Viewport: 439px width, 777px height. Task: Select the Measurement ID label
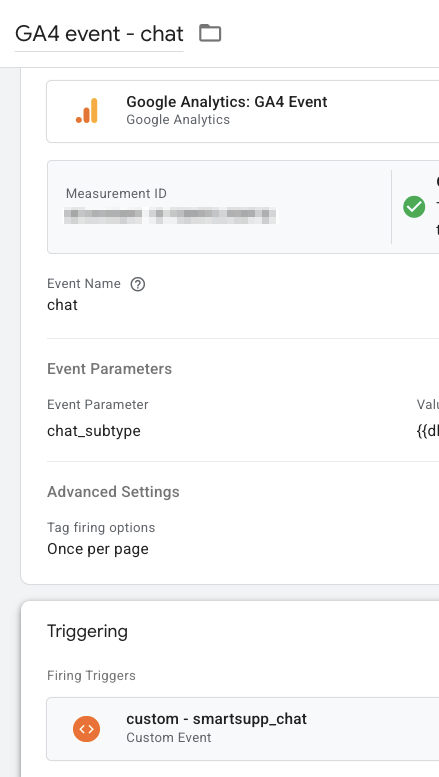pos(116,194)
